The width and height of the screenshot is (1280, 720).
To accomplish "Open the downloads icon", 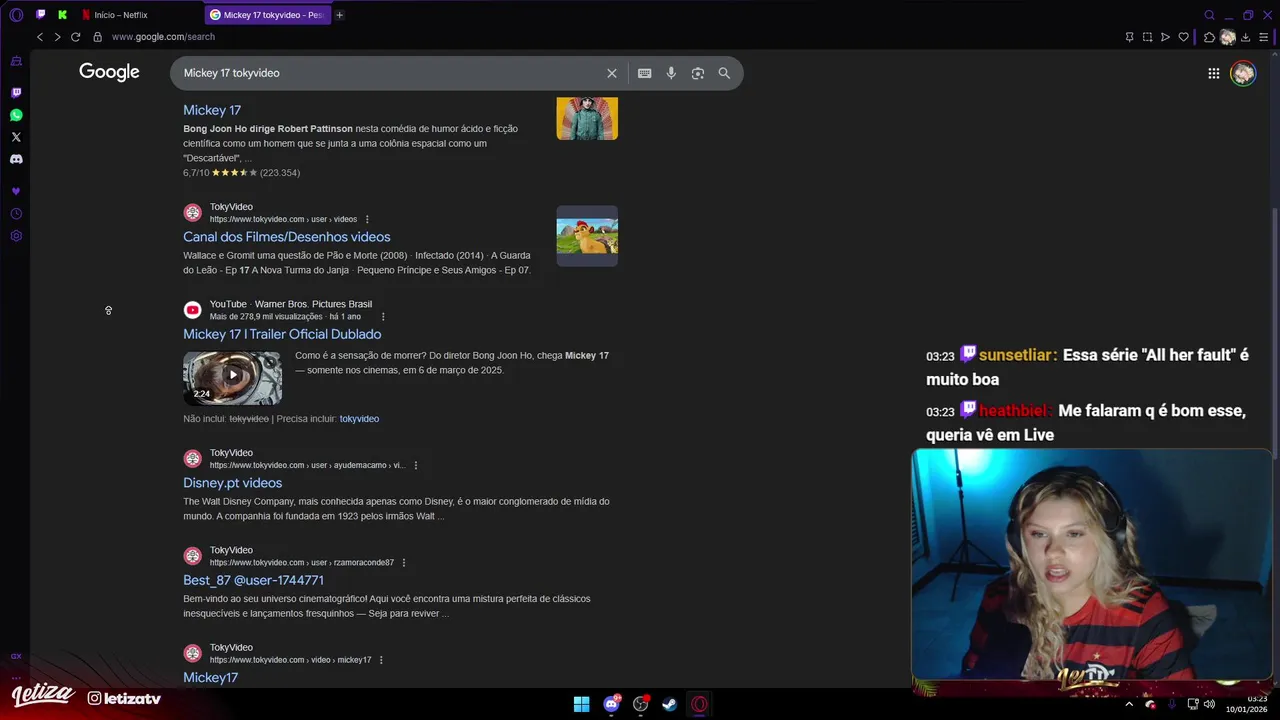I will pos(1245,37).
